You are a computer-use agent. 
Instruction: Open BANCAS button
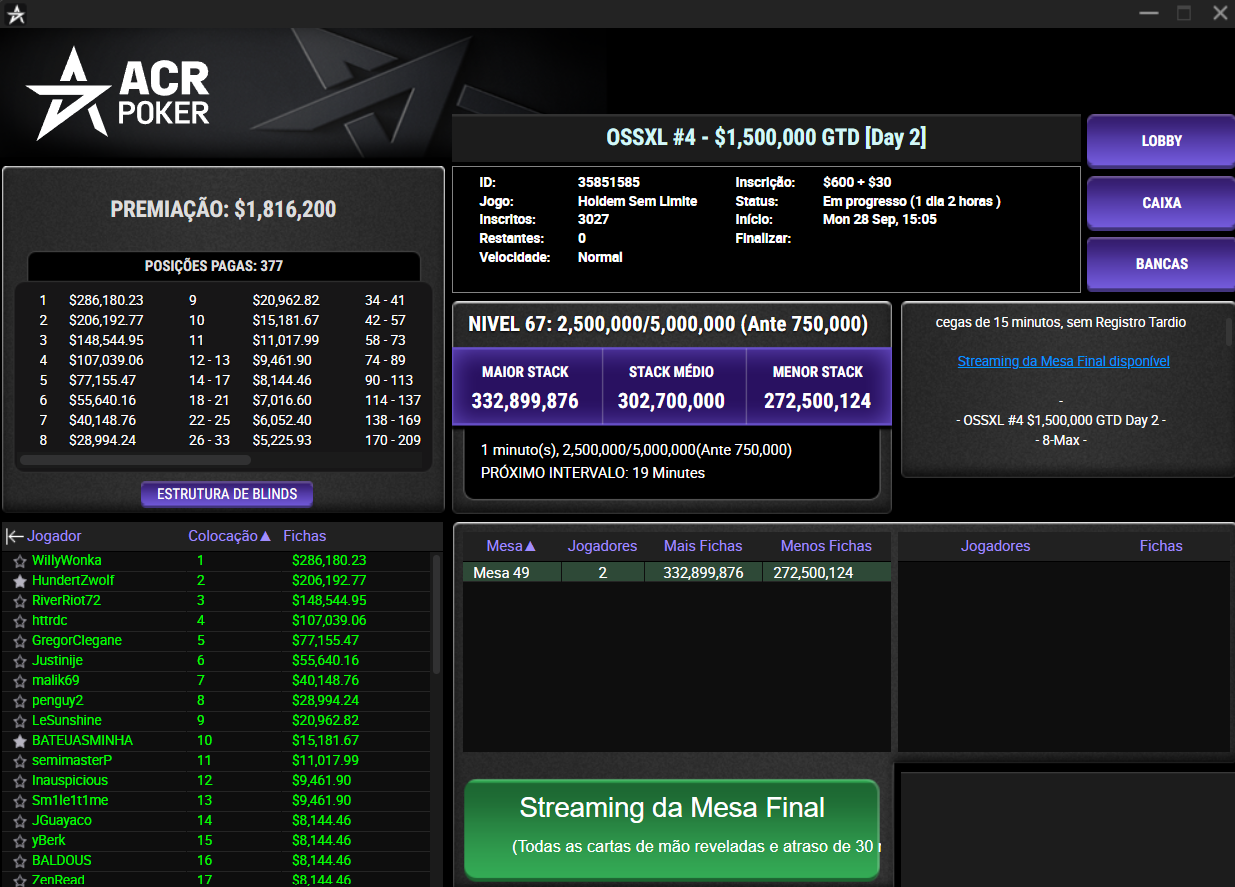pyautogui.click(x=1161, y=264)
